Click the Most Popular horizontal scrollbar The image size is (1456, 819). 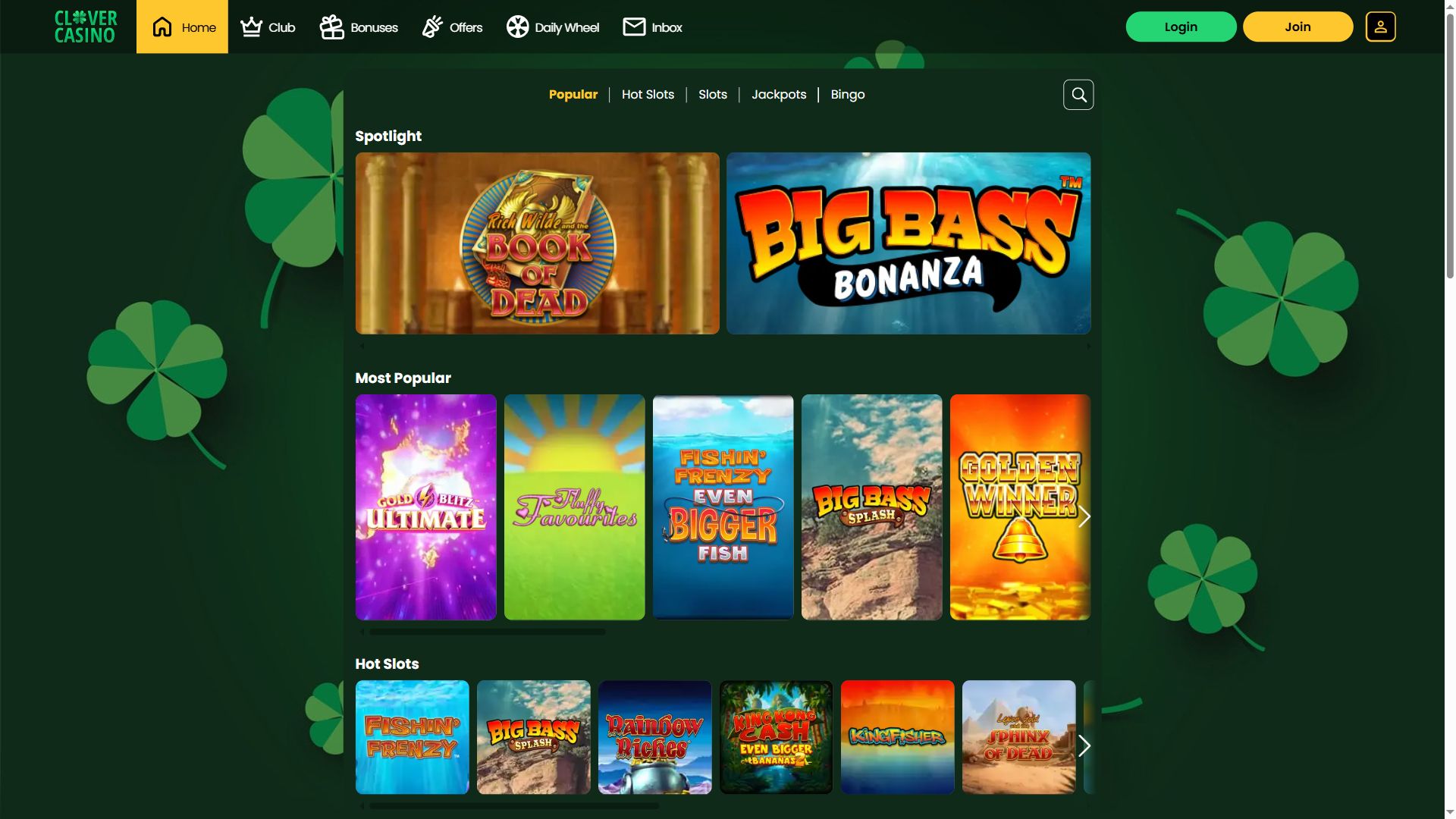[487, 632]
